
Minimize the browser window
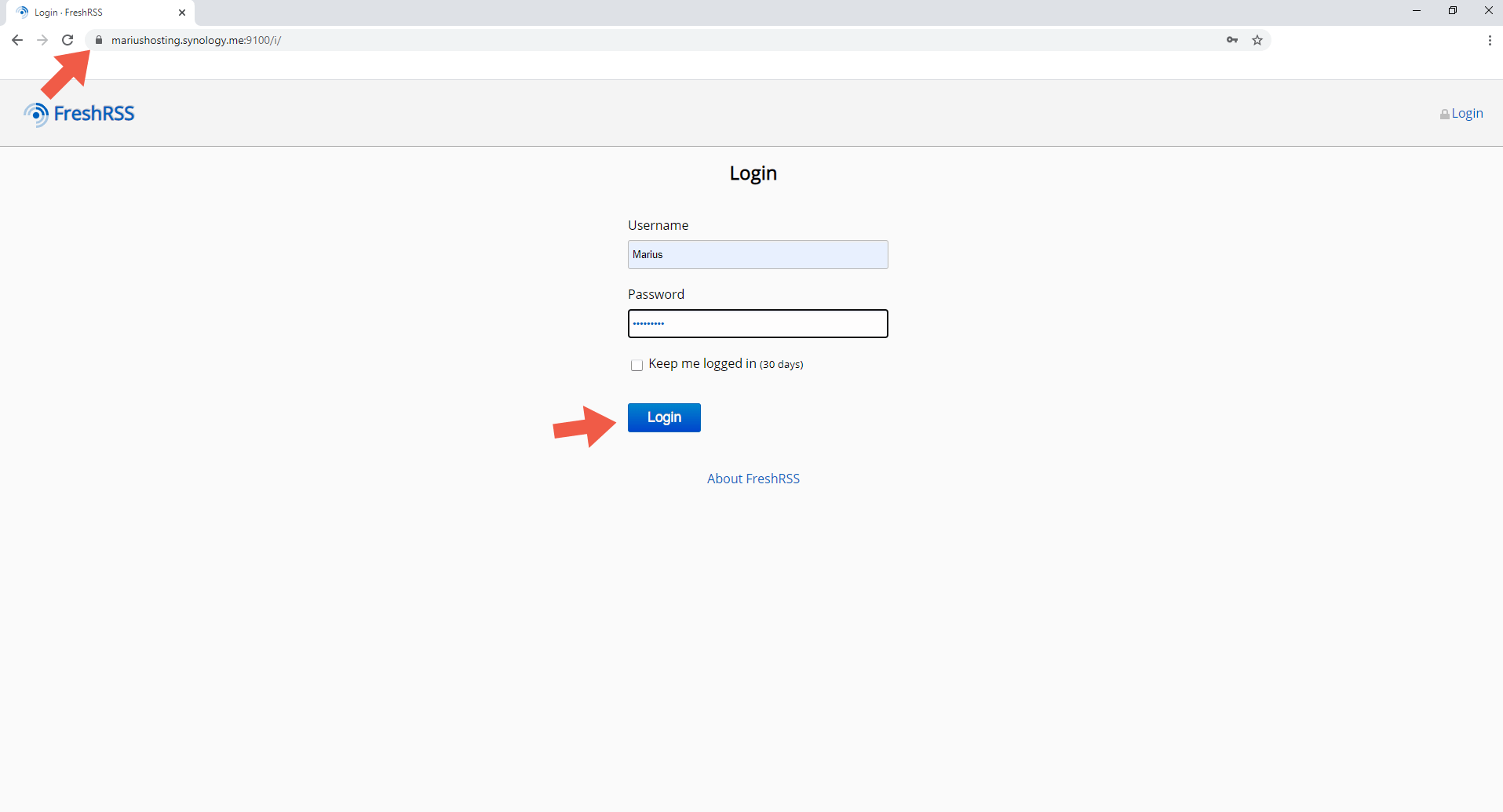tap(1417, 11)
